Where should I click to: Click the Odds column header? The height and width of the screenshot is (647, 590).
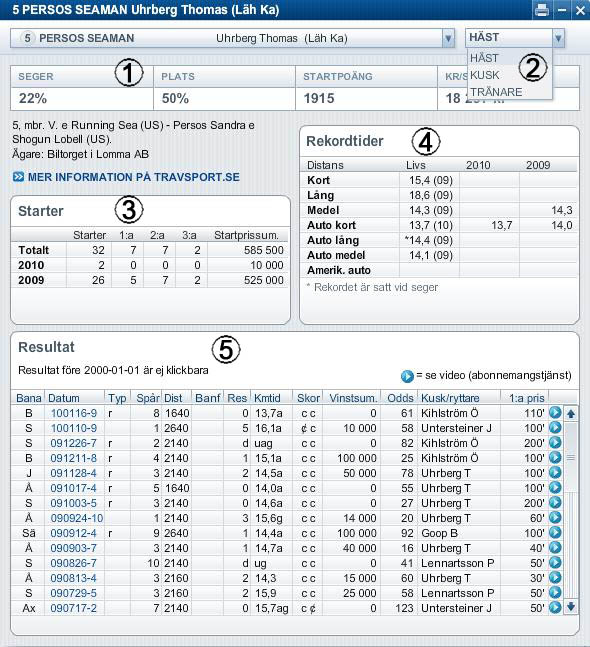click(x=400, y=398)
